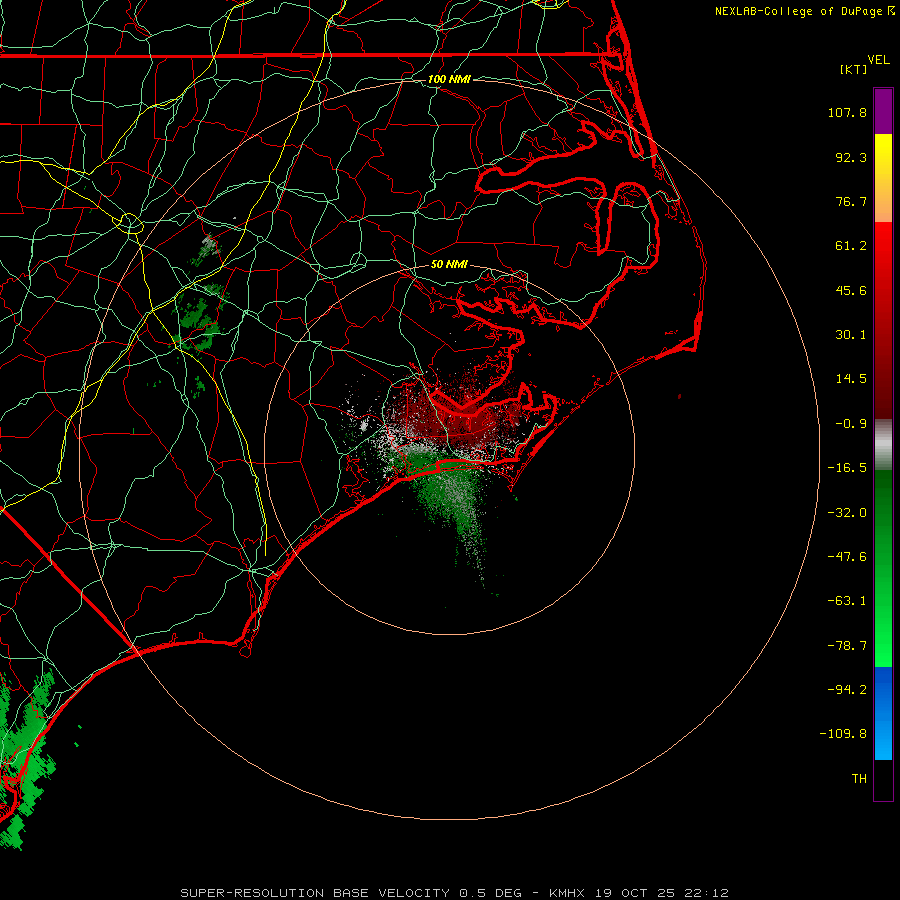The height and width of the screenshot is (900, 900).
Task: Click the "100 NMI" range ring label
Action: (x=449, y=79)
